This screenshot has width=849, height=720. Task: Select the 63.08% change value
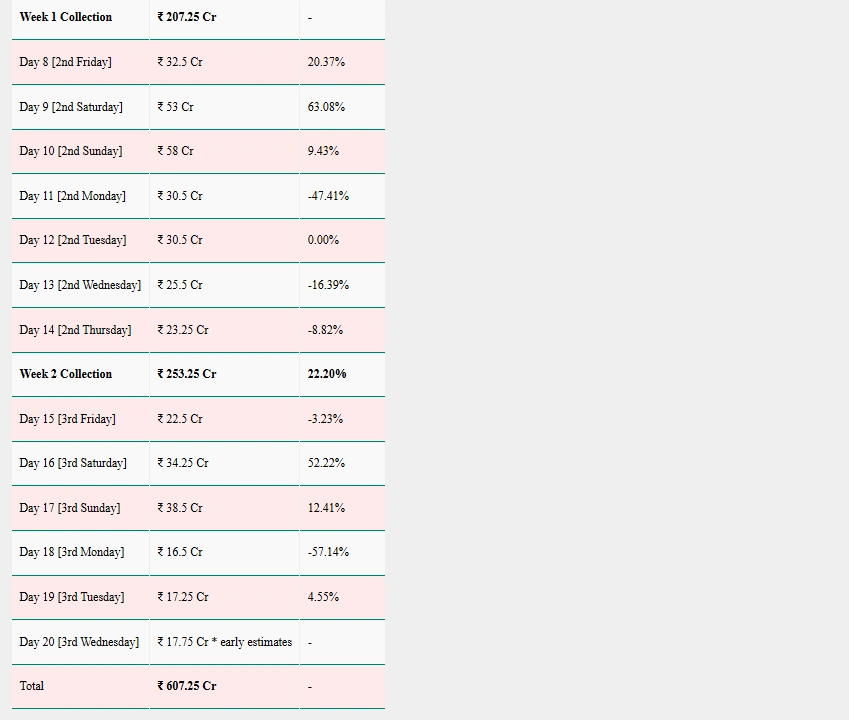click(x=326, y=107)
